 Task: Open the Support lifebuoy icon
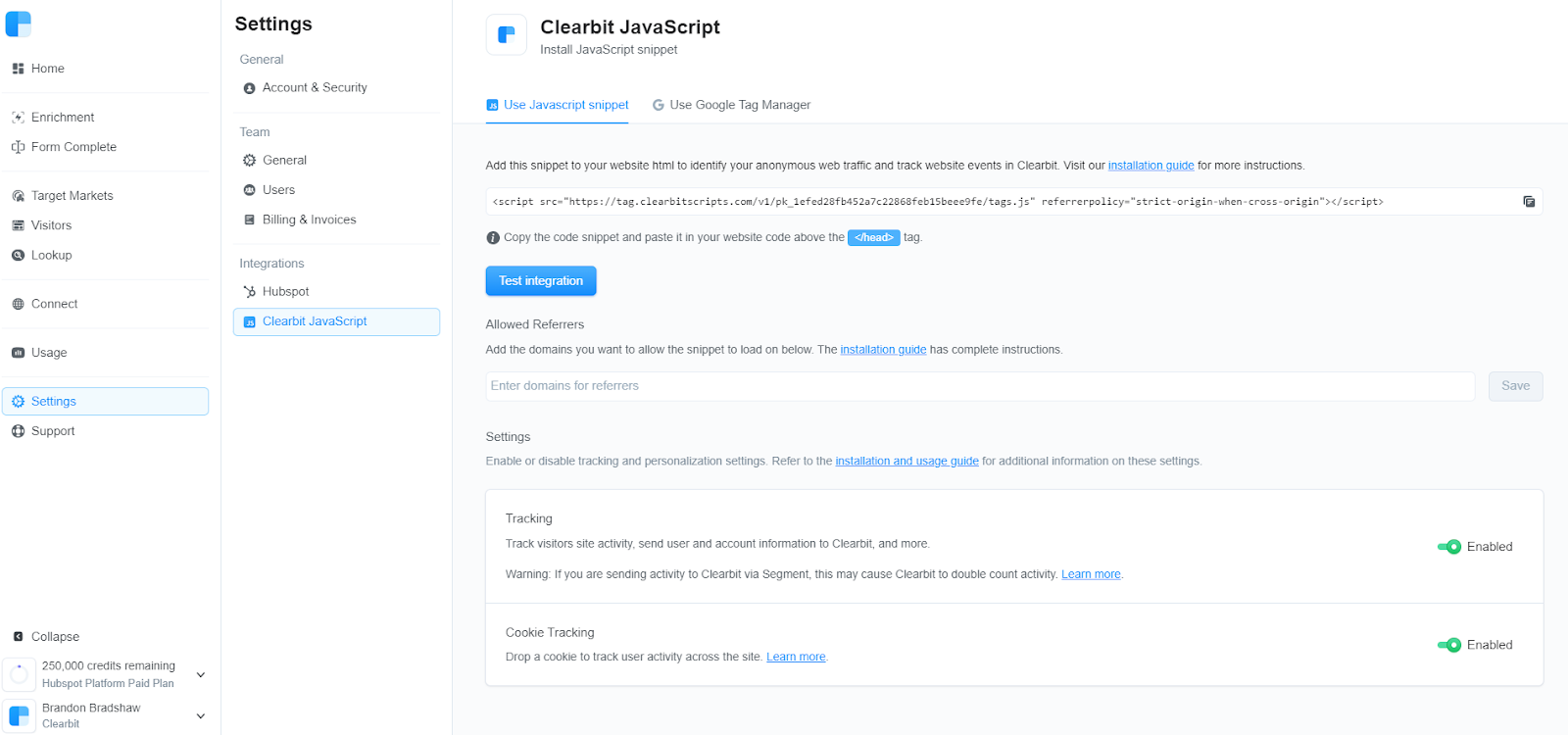click(18, 431)
